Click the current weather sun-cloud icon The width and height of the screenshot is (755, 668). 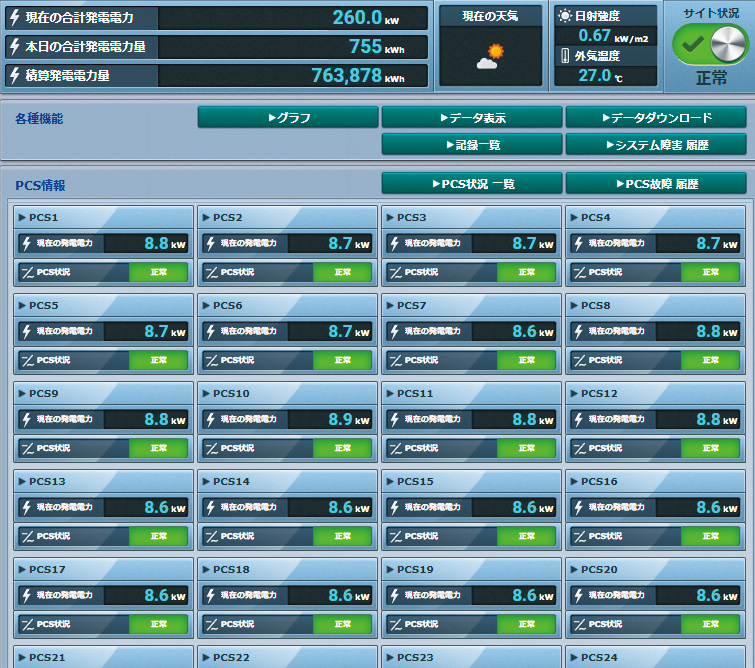(x=490, y=56)
